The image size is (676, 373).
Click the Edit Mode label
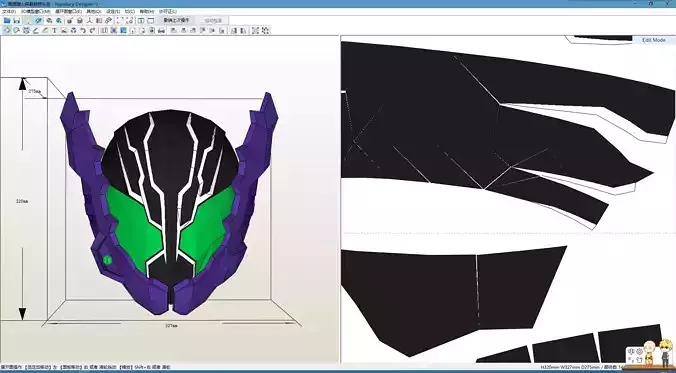click(x=654, y=40)
